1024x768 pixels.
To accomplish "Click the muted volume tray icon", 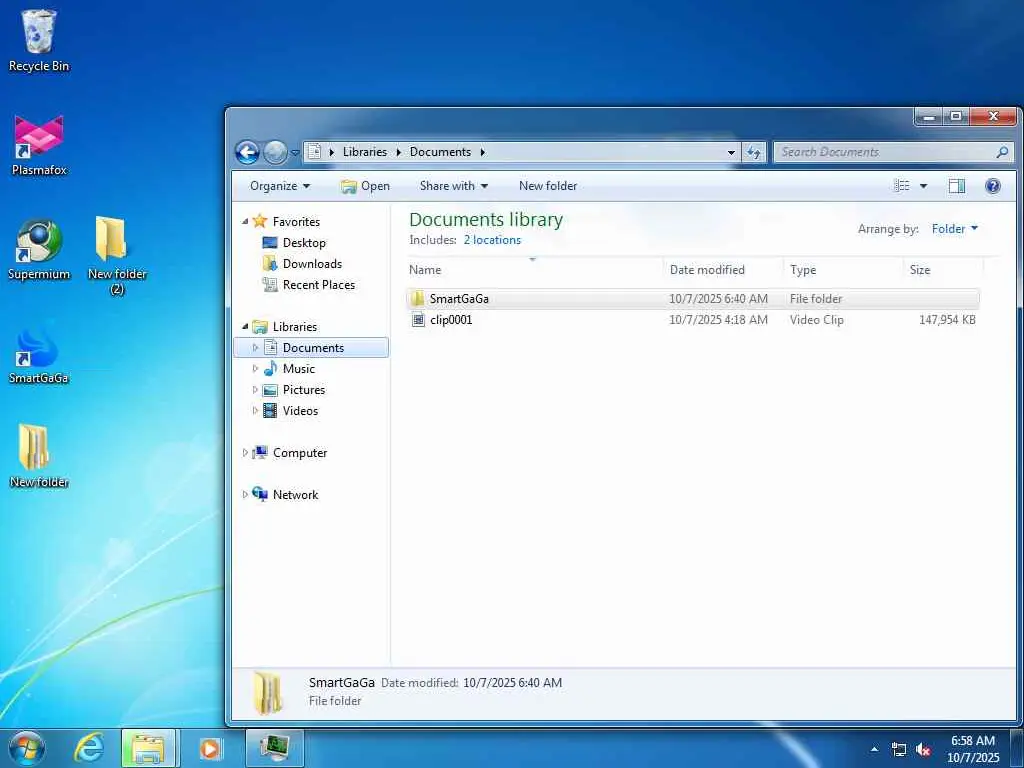I will (923, 749).
